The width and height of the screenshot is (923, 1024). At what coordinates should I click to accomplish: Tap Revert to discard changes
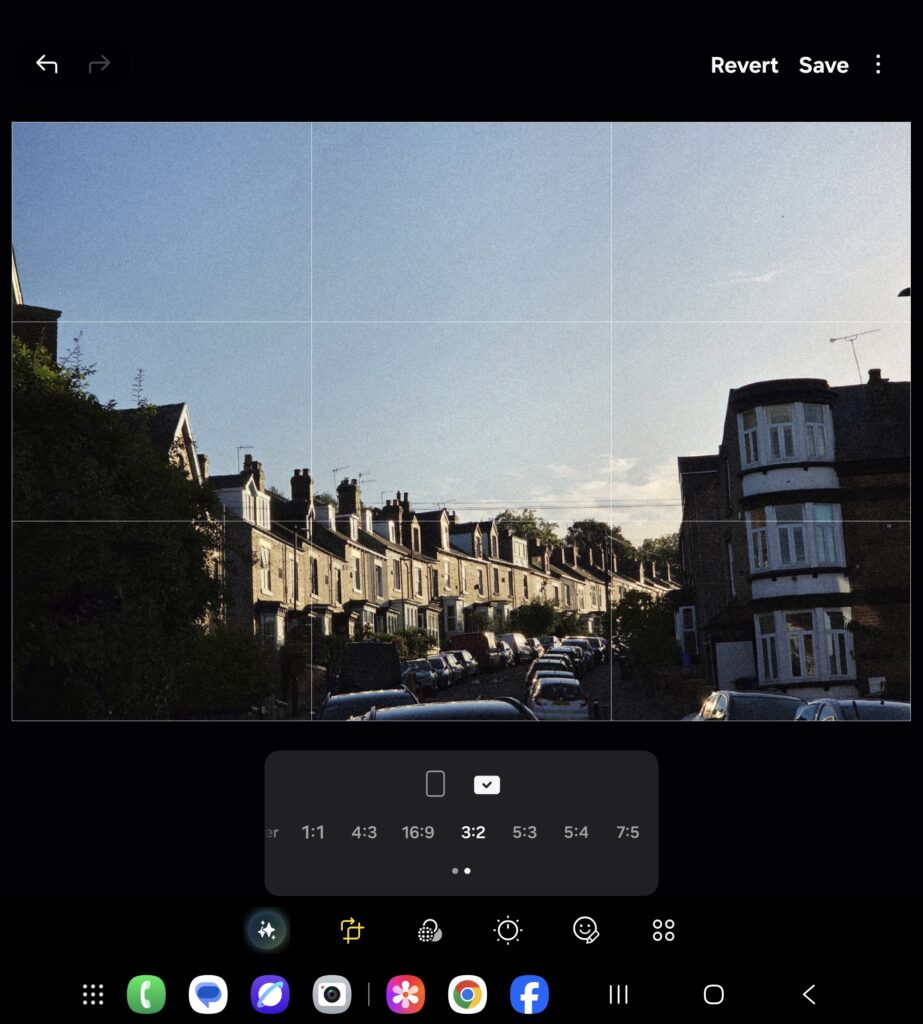[x=744, y=64]
